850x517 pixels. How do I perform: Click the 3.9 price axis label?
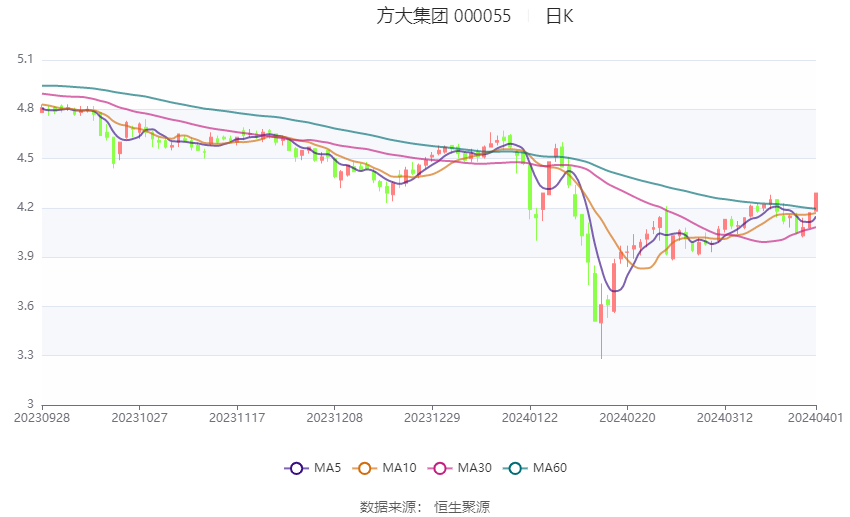(25, 256)
